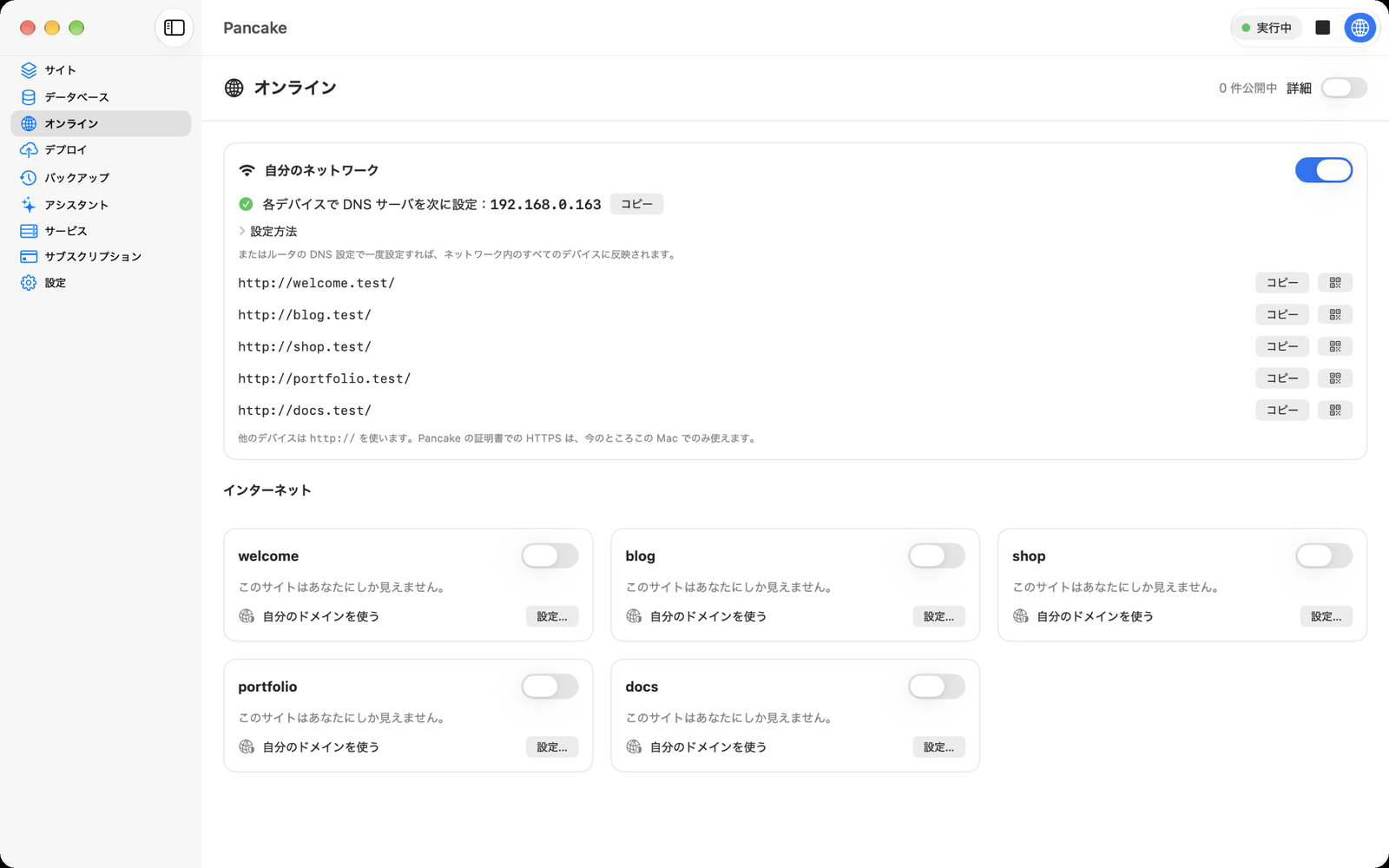The height and width of the screenshot is (868, 1389).
Task: Click the globe icon on shop card
Action: pos(1021,616)
